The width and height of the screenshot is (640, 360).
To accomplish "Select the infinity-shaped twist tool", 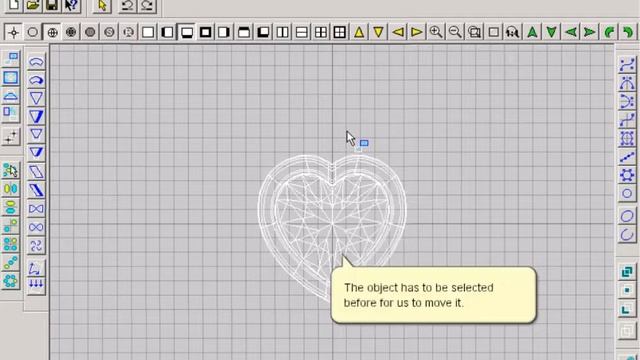I will 36,227.
